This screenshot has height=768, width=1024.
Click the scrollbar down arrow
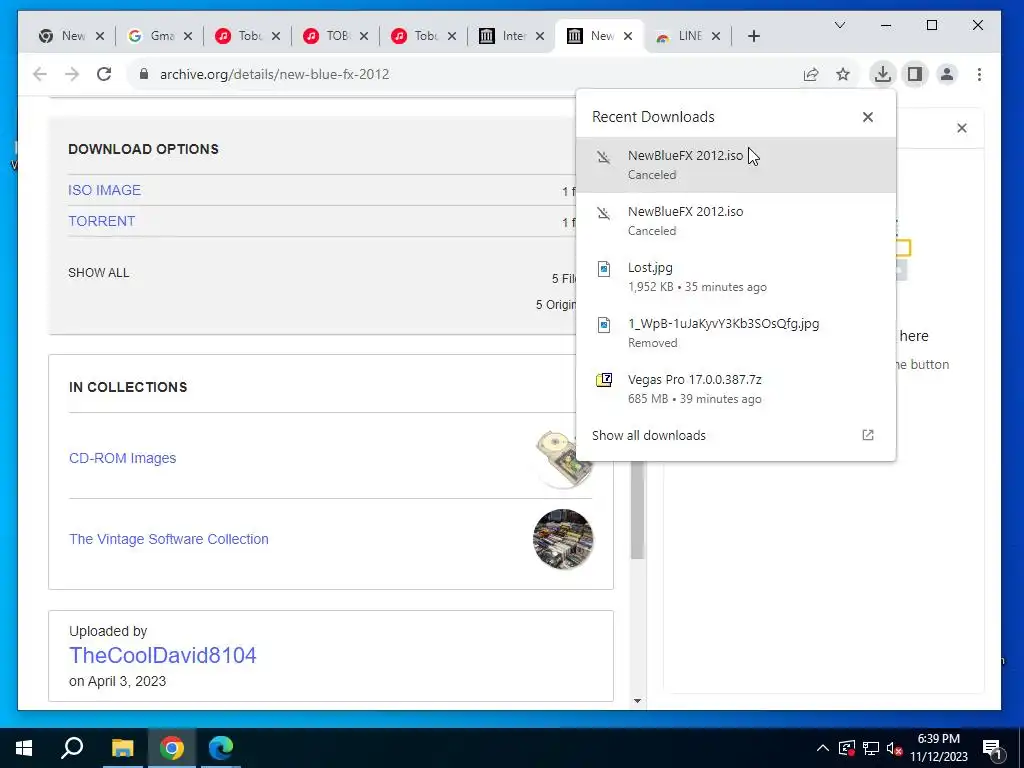point(637,701)
